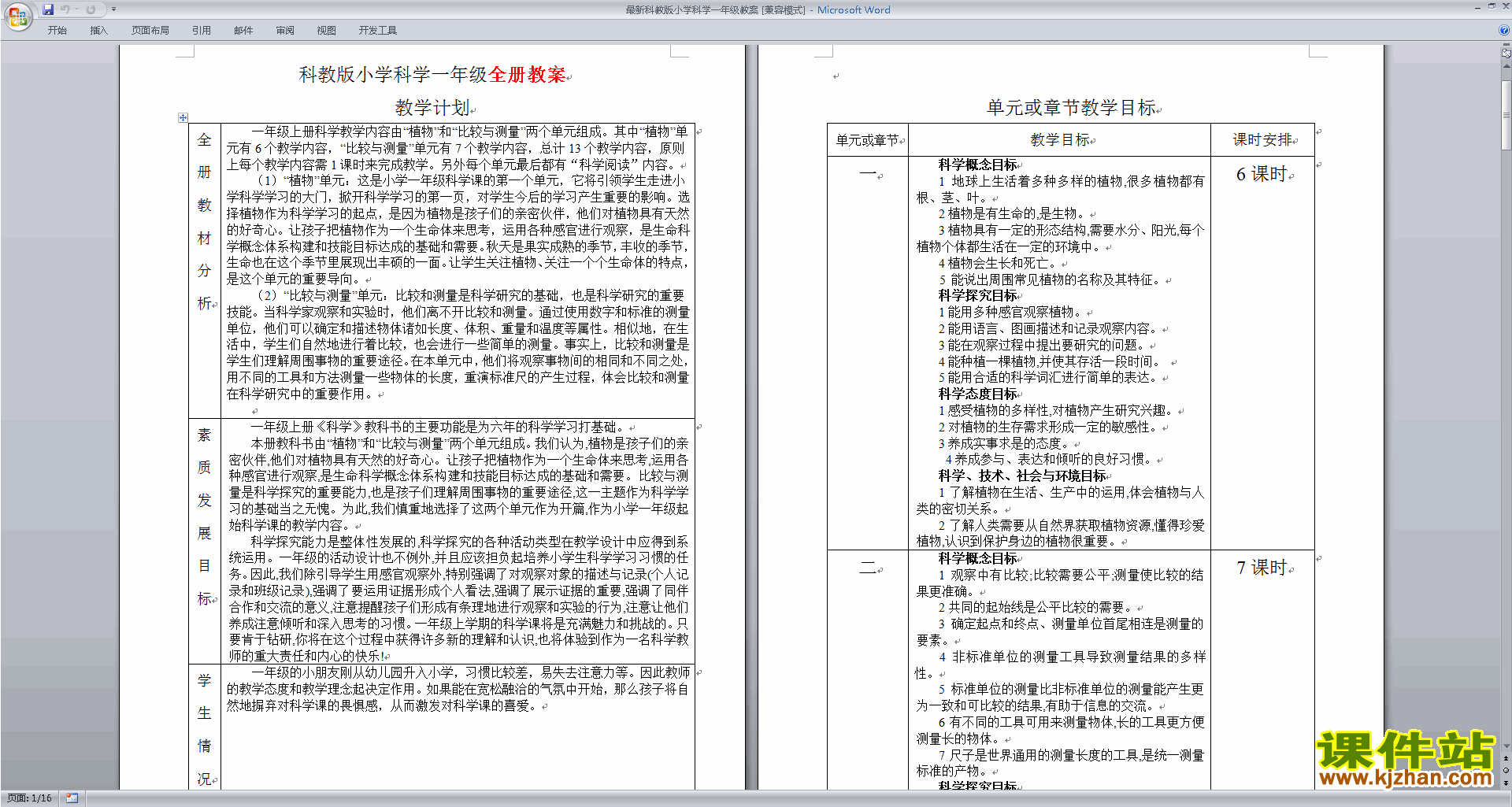Redo the last action
Viewport: 1512px width, 807px height.
91,9
